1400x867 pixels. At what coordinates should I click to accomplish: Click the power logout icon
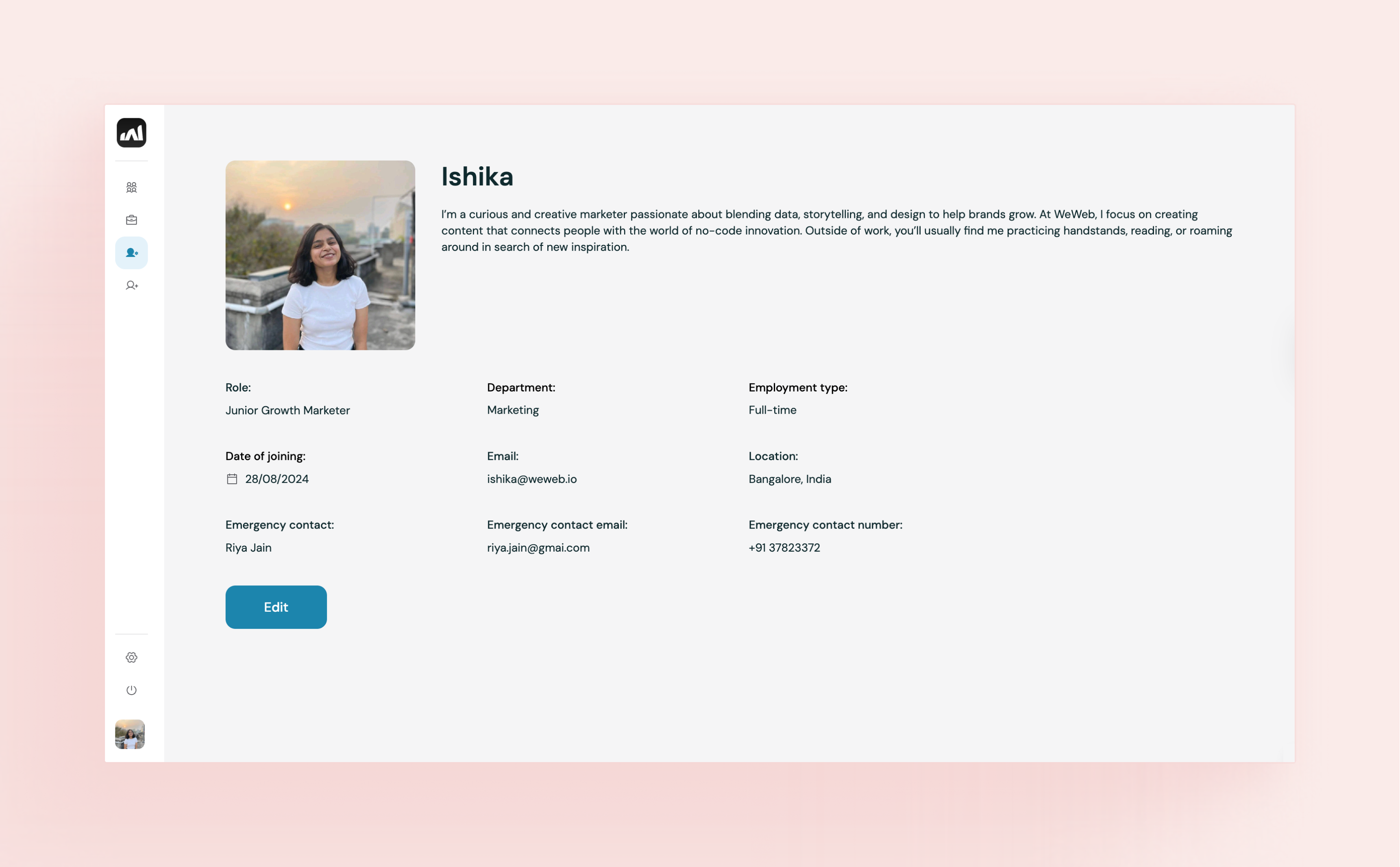pos(131,690)
